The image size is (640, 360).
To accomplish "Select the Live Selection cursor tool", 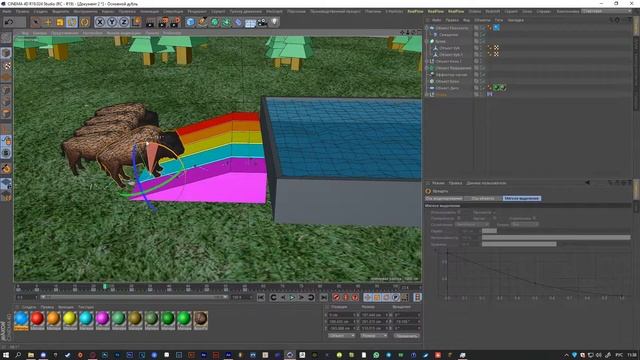I will pos(36,22).
